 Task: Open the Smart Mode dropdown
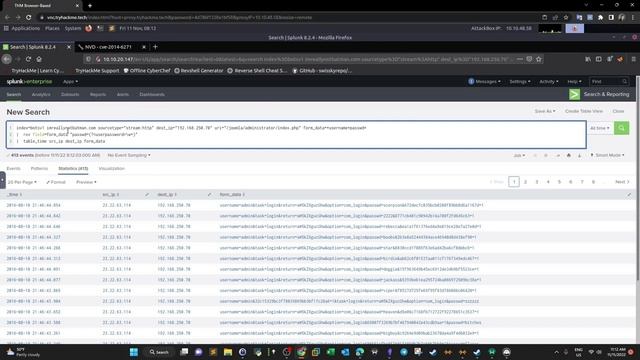click(607, 155)
